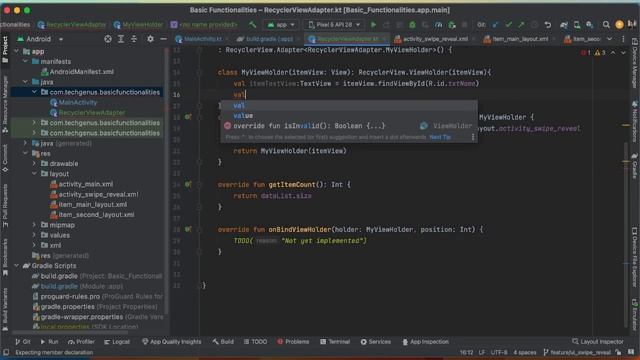This screenshot has width=640, height=360.
Task: Open the app run configuration dropdown
Action: (281, 24)
